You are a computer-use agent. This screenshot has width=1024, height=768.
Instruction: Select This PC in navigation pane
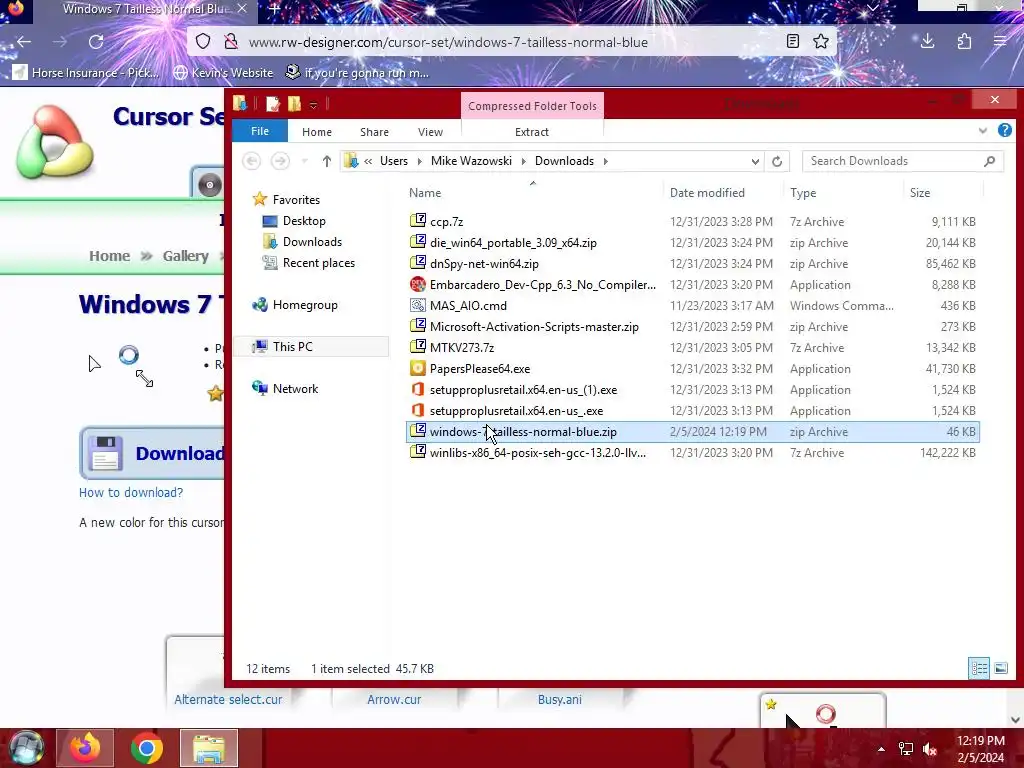(293, 347)
